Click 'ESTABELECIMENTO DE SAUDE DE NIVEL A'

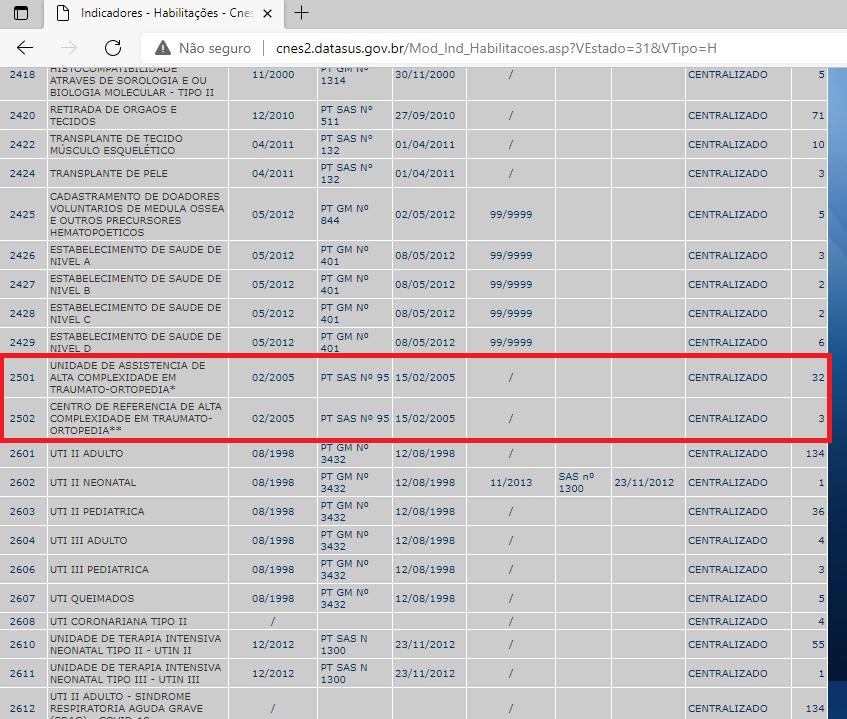tap(136, 256)
